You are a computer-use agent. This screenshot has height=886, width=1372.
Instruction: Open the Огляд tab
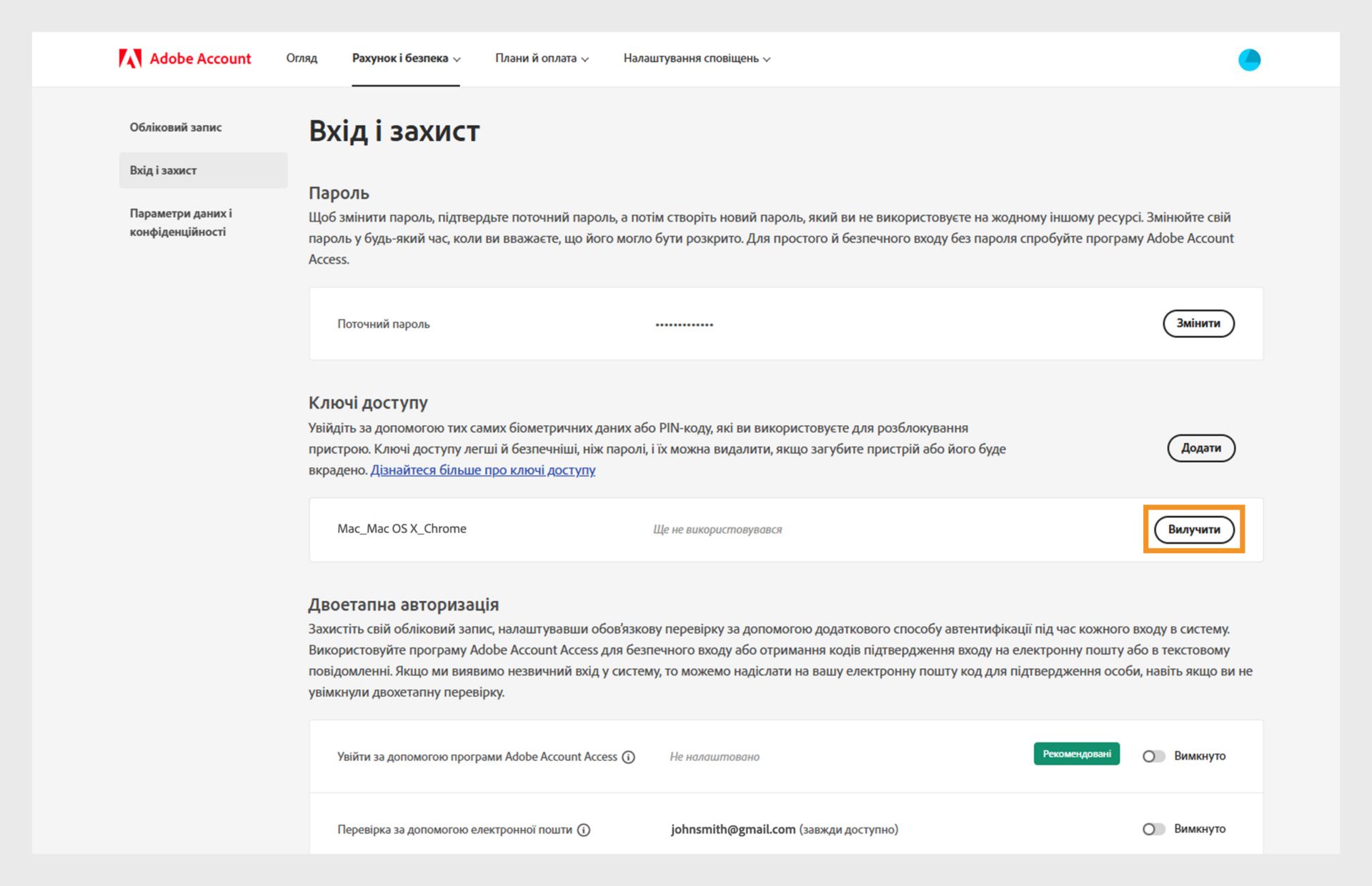click(x=302, y=59)
